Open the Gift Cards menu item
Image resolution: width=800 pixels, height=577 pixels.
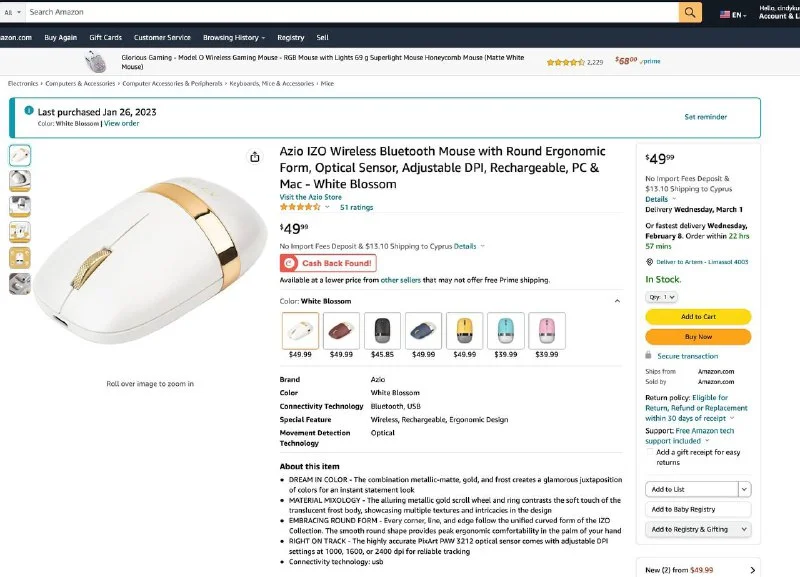click(x=105, y=37)
